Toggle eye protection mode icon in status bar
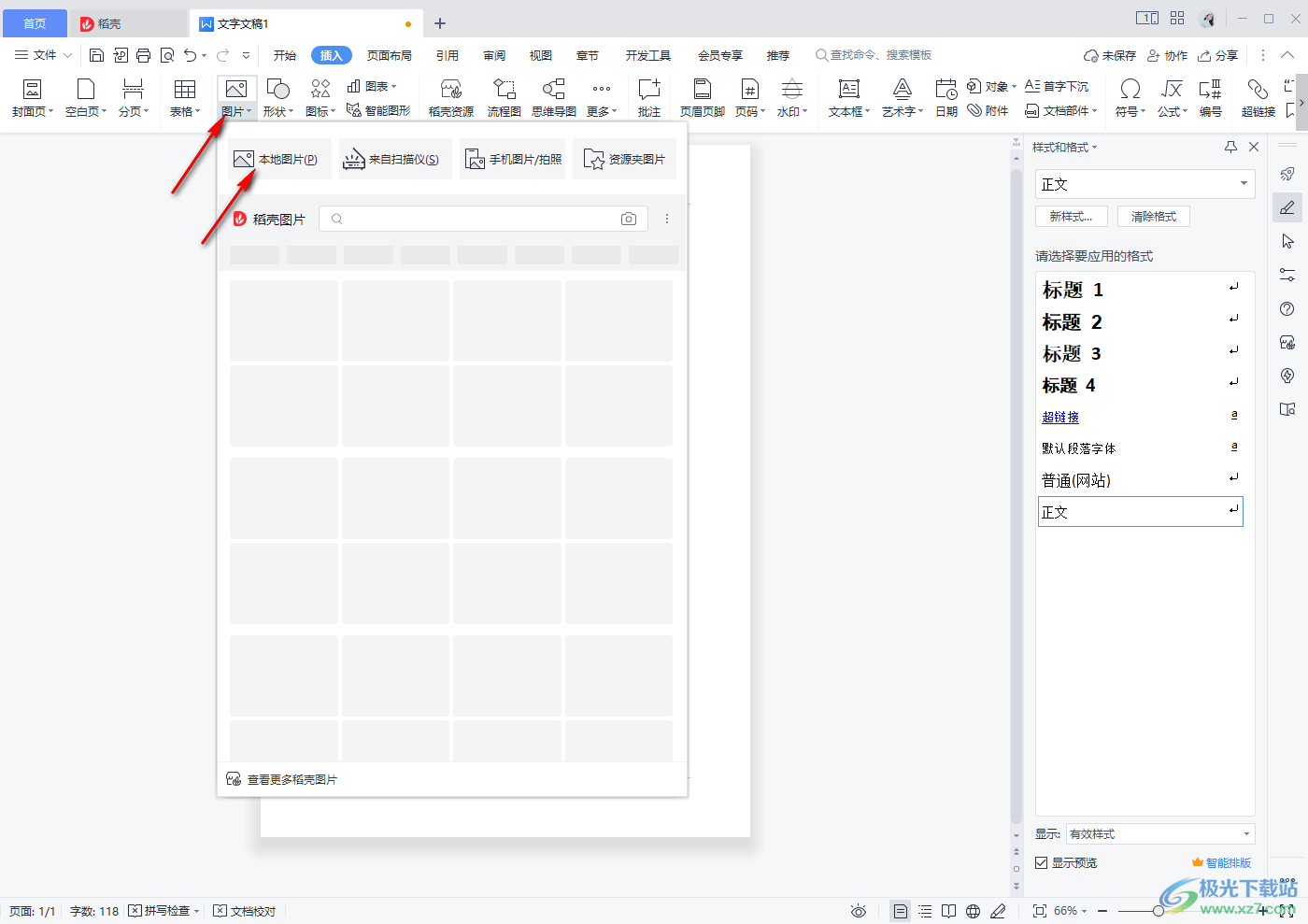1308x924 pixels. pyautogui.click(x=859, y=911)
